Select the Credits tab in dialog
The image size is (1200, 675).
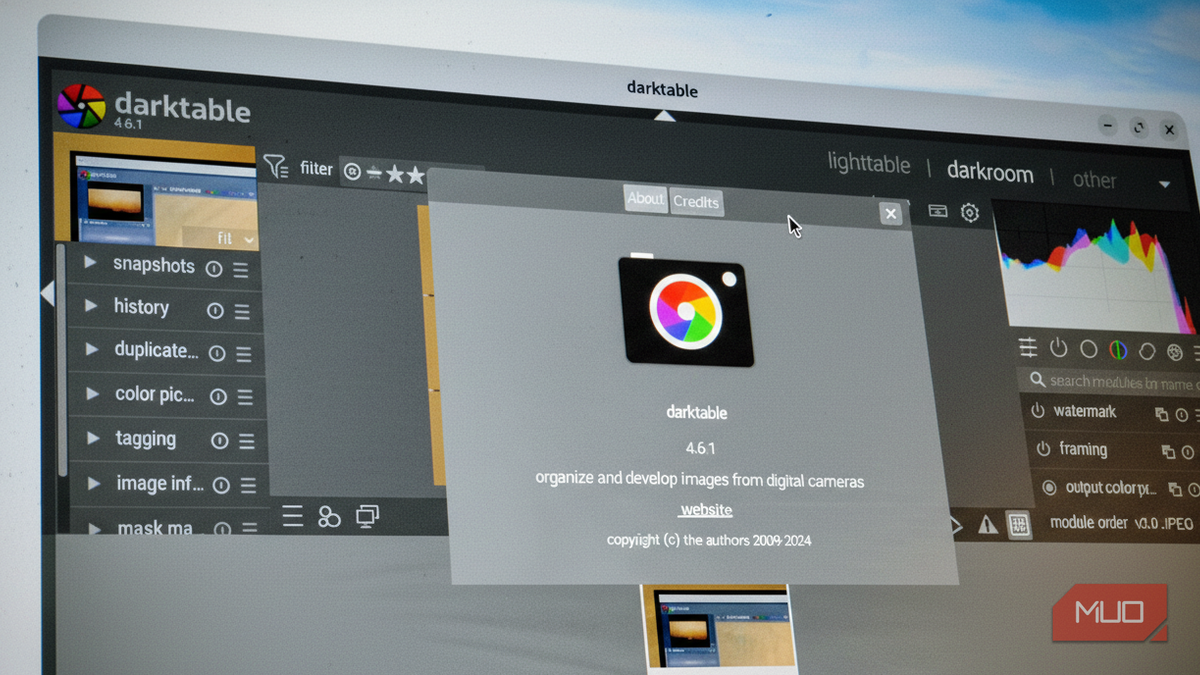(696, 201)
